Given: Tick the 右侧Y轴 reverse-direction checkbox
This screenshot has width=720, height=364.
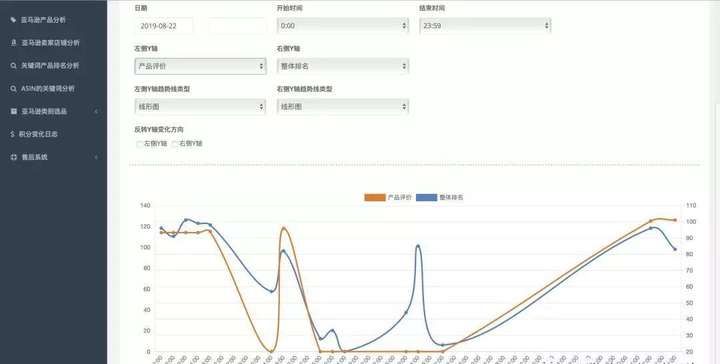Looking at the screenshot, I should click(174, 144).
